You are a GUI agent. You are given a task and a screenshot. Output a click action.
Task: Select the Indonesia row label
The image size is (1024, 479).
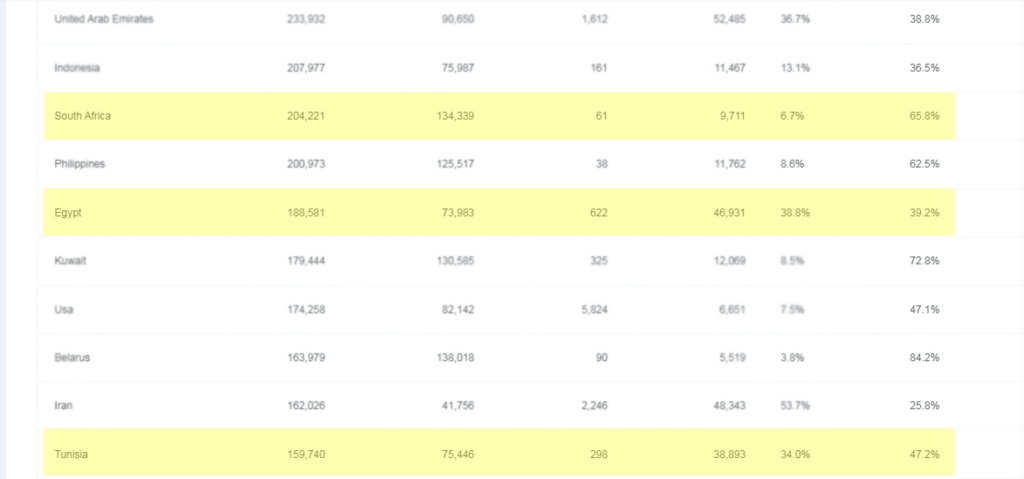[77, 67]
